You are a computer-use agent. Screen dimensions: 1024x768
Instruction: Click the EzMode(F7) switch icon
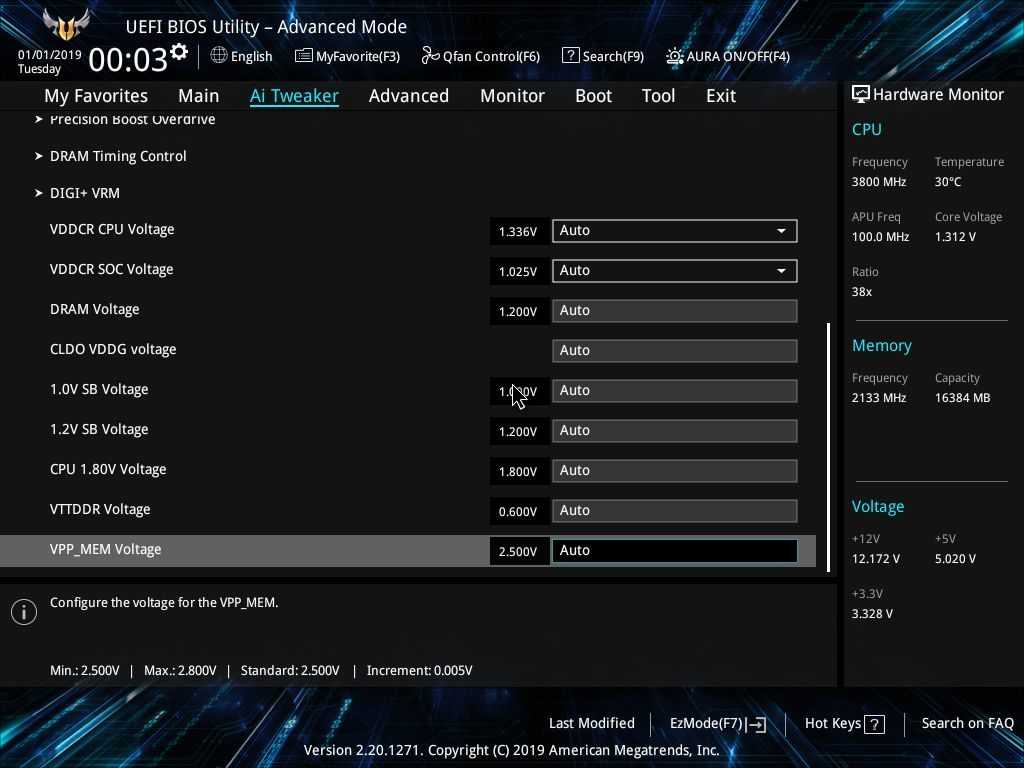tap(756, 724)
